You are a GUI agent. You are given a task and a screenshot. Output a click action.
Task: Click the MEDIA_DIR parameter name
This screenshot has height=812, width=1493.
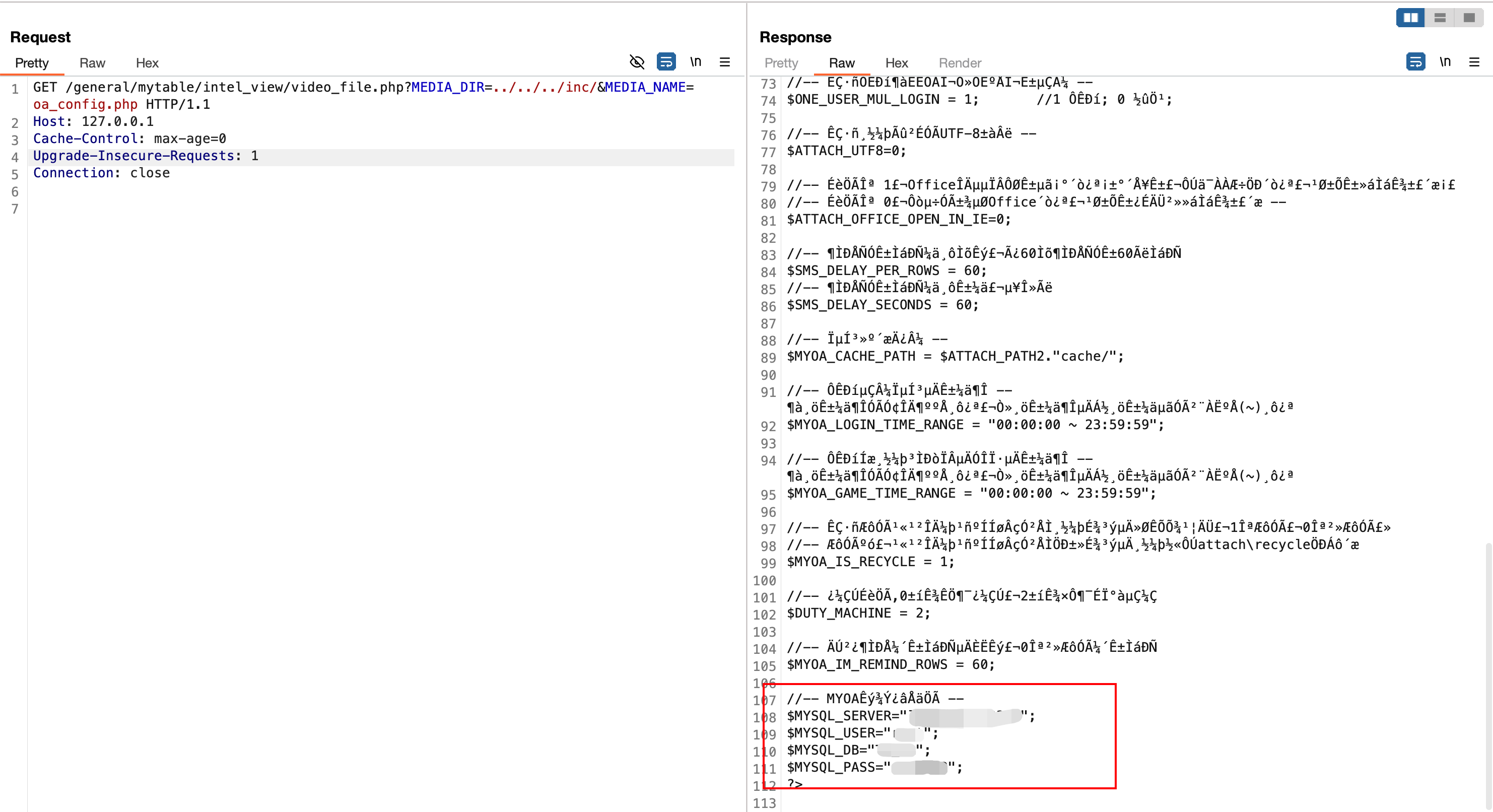tap(447, 88)
